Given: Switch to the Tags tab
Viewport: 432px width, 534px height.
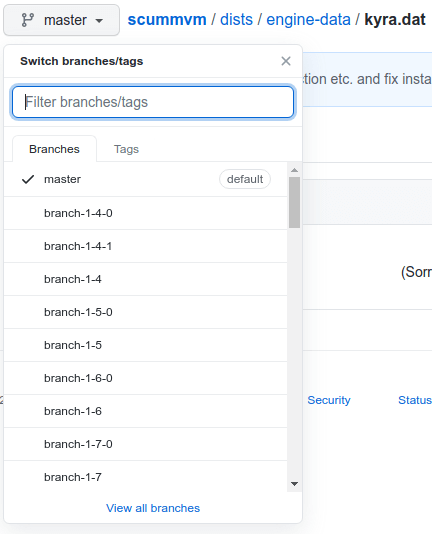Looking at the screenshot, I should click(126, 149).
